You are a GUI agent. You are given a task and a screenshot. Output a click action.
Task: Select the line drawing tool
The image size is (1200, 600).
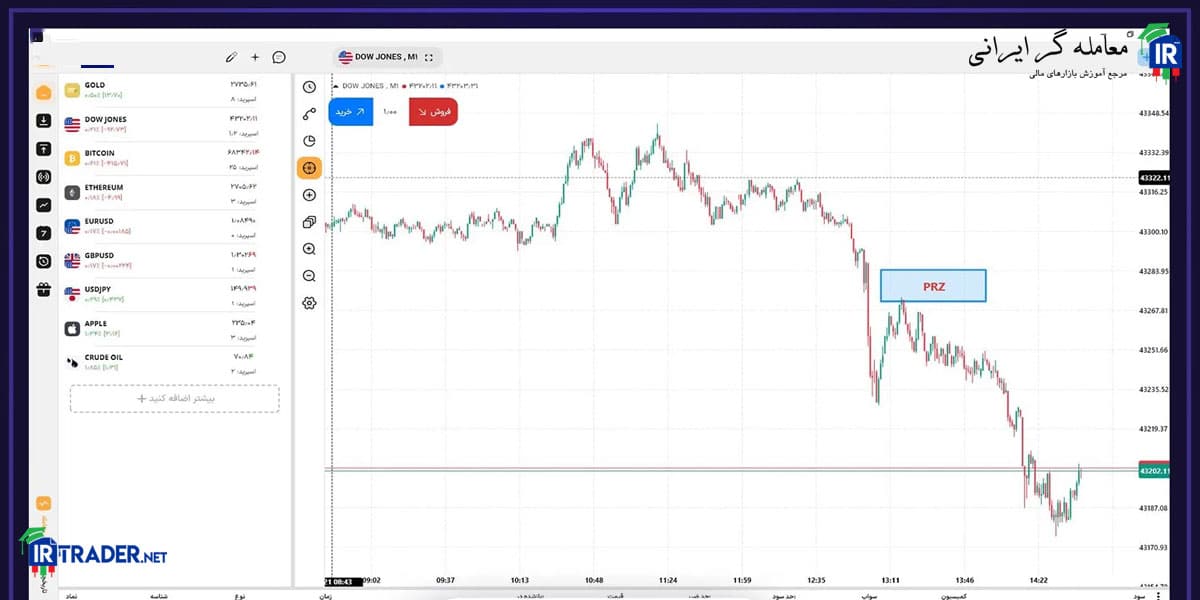click(x=309, y=114)
